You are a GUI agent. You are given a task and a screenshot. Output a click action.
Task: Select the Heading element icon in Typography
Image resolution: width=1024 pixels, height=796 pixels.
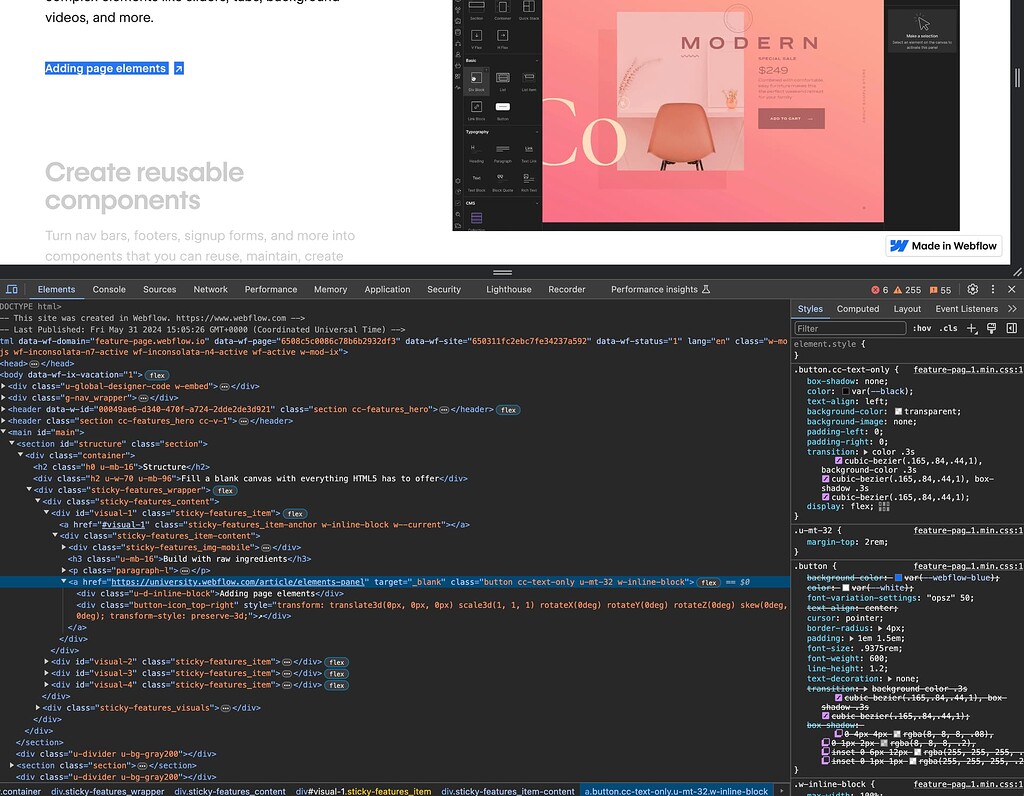476,149
